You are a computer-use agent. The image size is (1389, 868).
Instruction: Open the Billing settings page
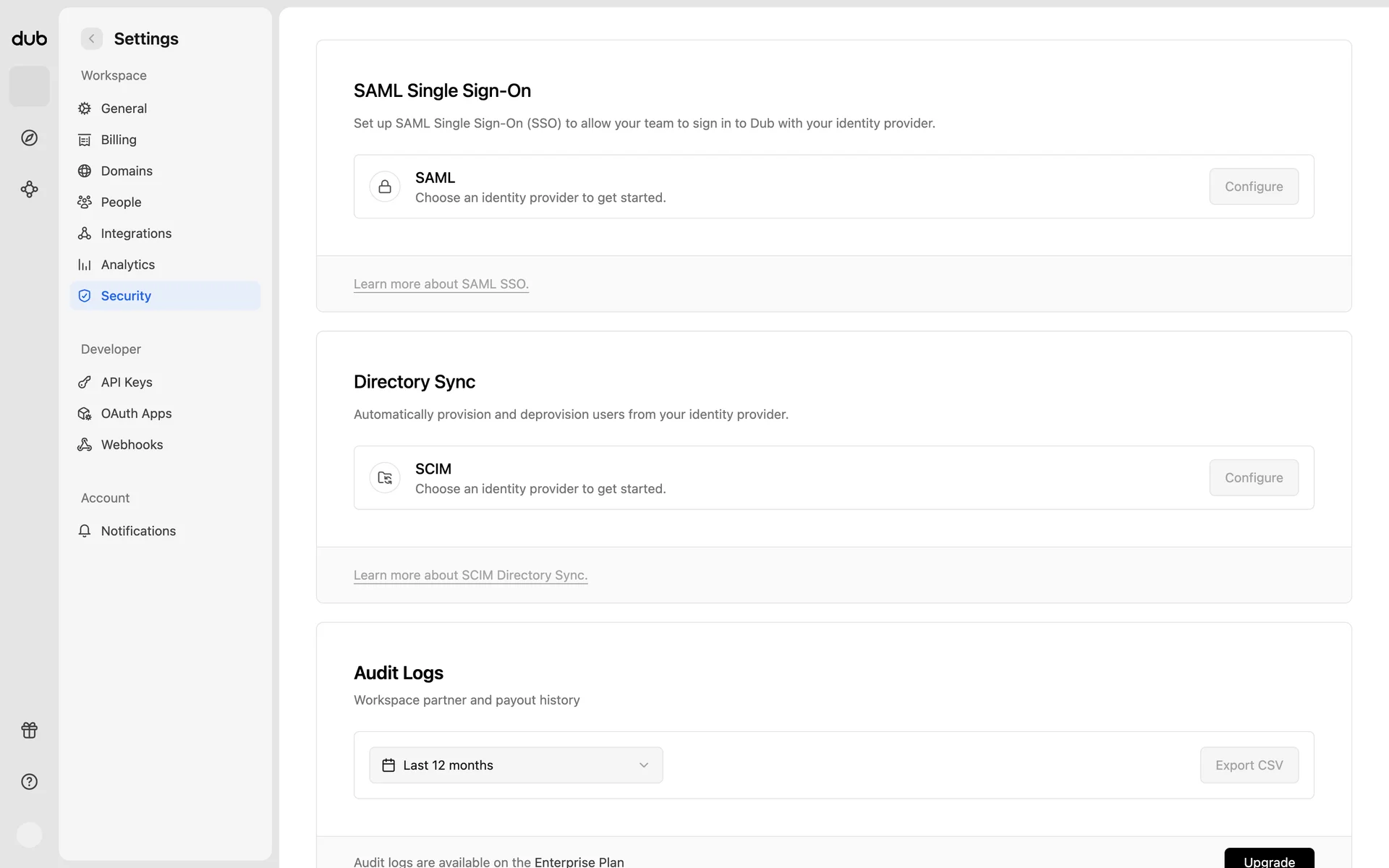coord(119,140)
